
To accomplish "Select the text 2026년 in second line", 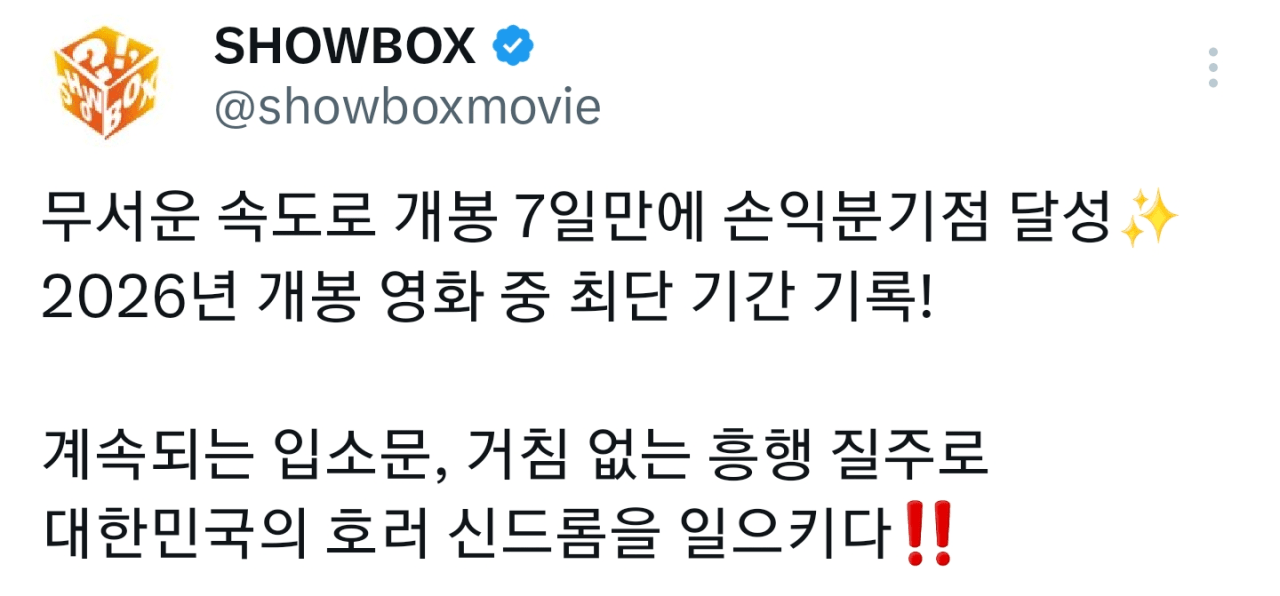I will (x=139, y=300).
